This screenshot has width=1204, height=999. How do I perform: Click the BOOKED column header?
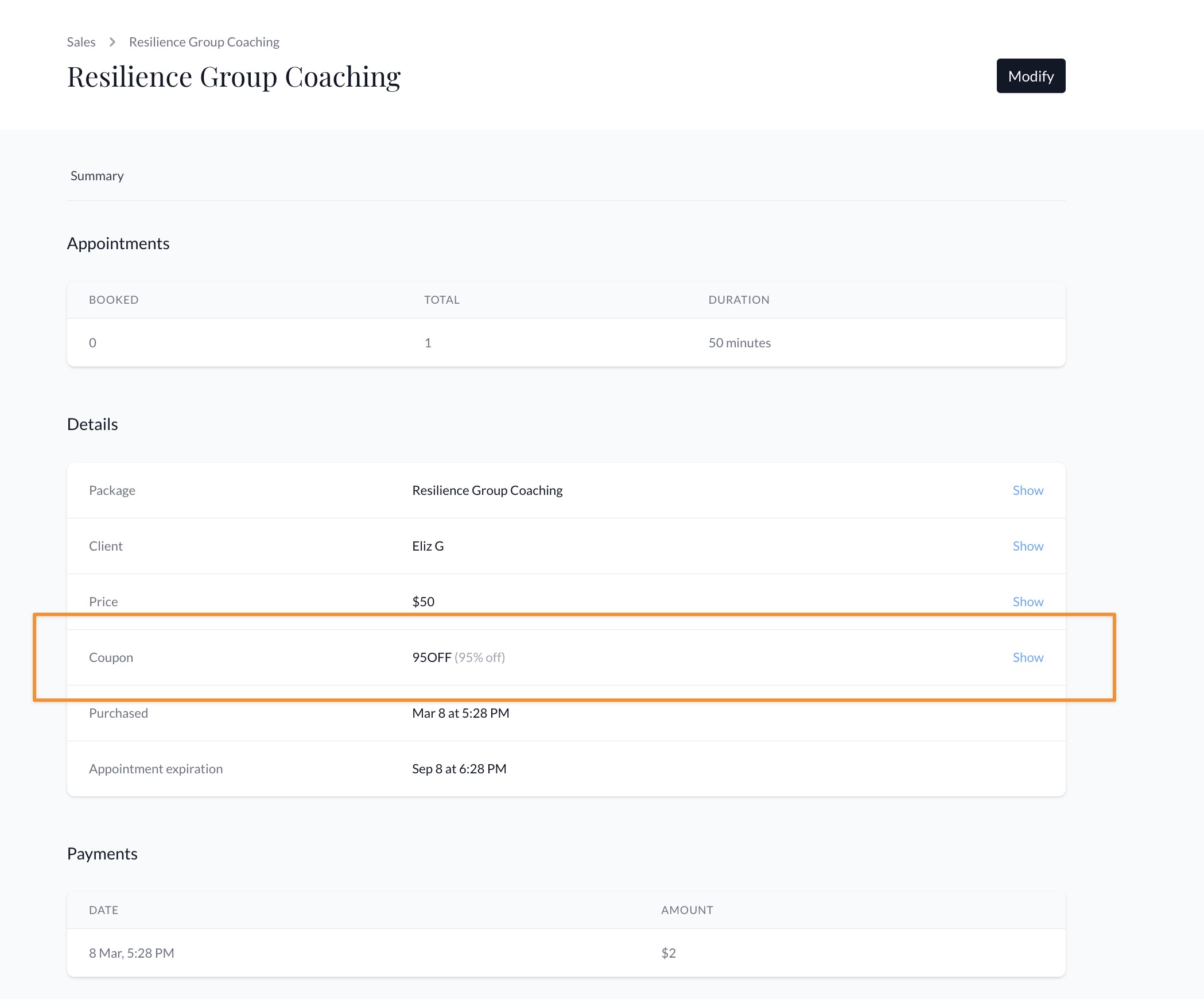click(114, 300)
